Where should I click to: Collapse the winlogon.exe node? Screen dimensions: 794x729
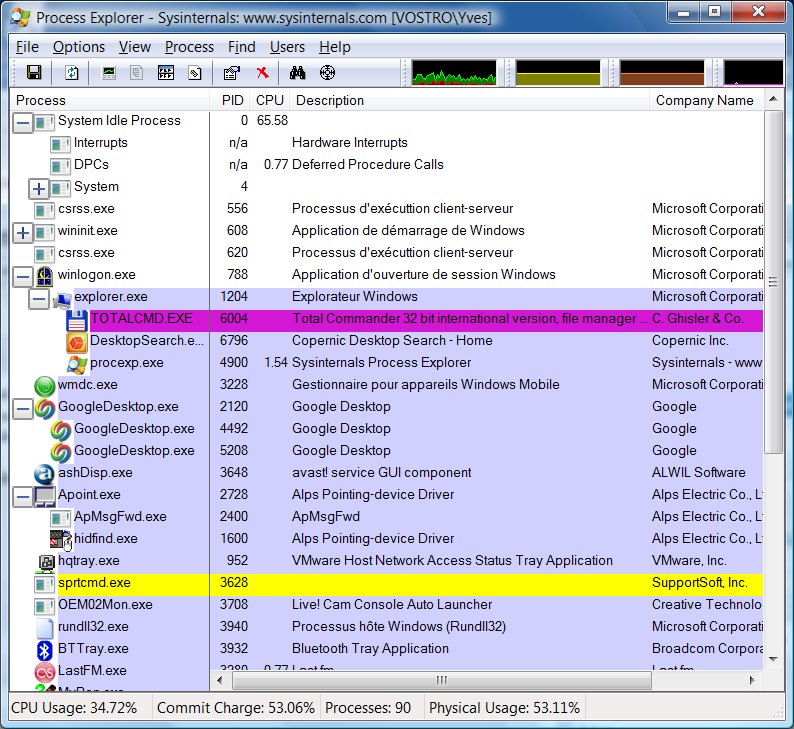pos(22,276)
